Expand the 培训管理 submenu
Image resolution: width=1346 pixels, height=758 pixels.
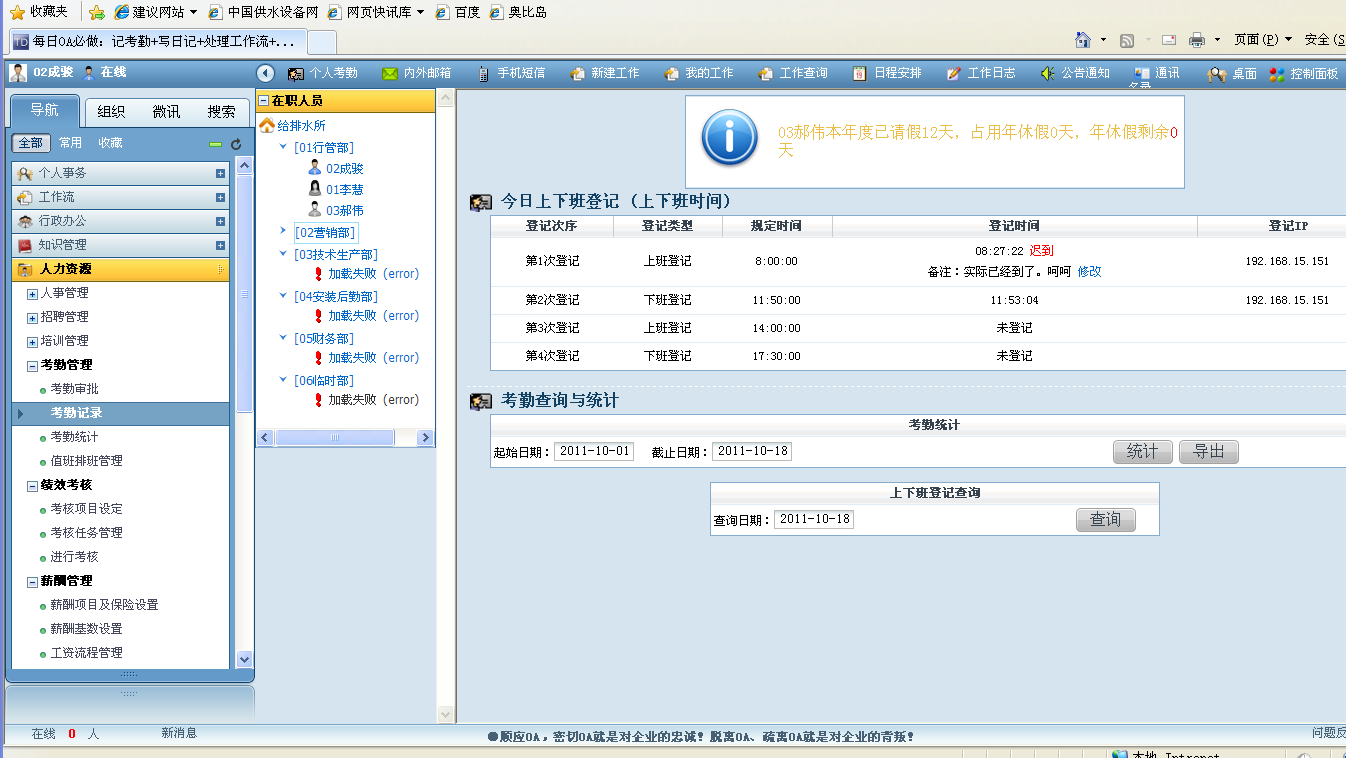[x=32, y=342]
